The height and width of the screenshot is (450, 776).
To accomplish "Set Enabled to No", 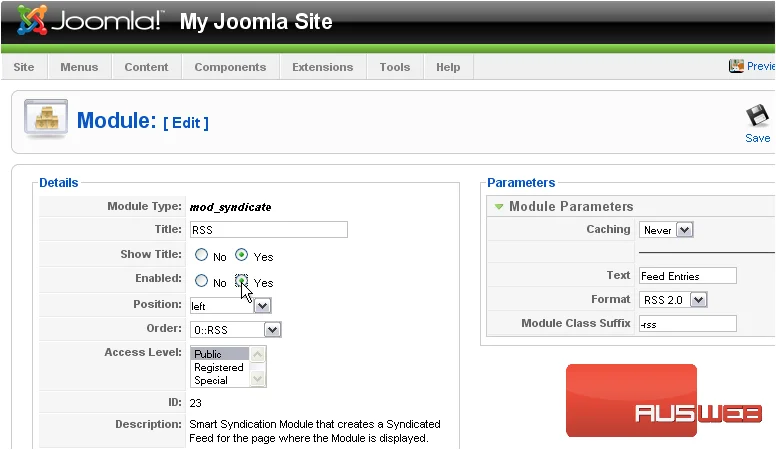I will [201, 281].
